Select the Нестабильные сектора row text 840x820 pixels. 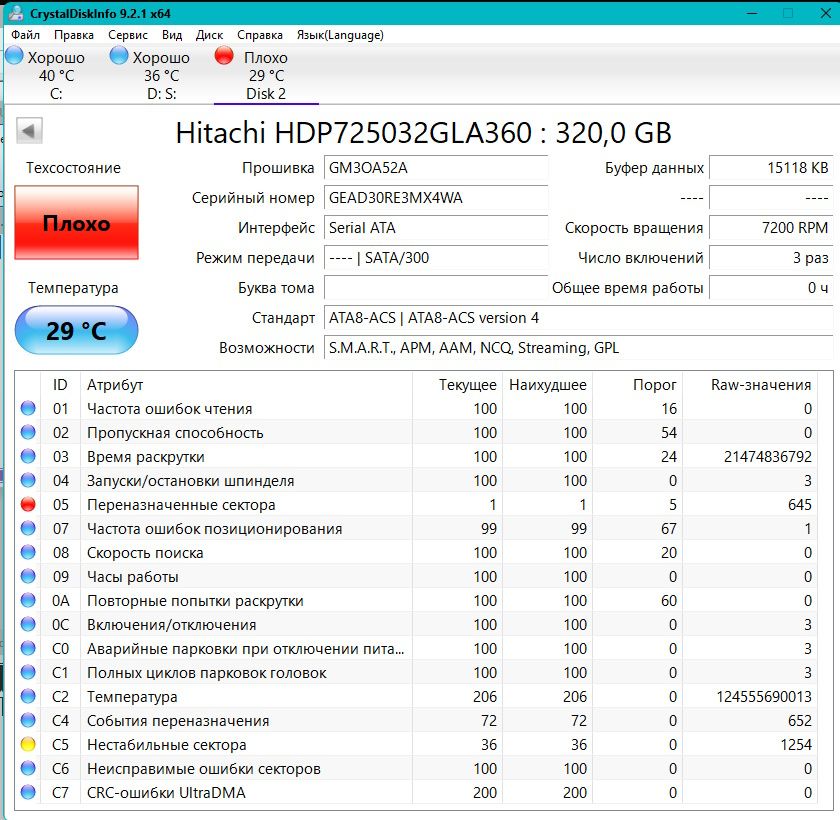(x=167, y=744)
